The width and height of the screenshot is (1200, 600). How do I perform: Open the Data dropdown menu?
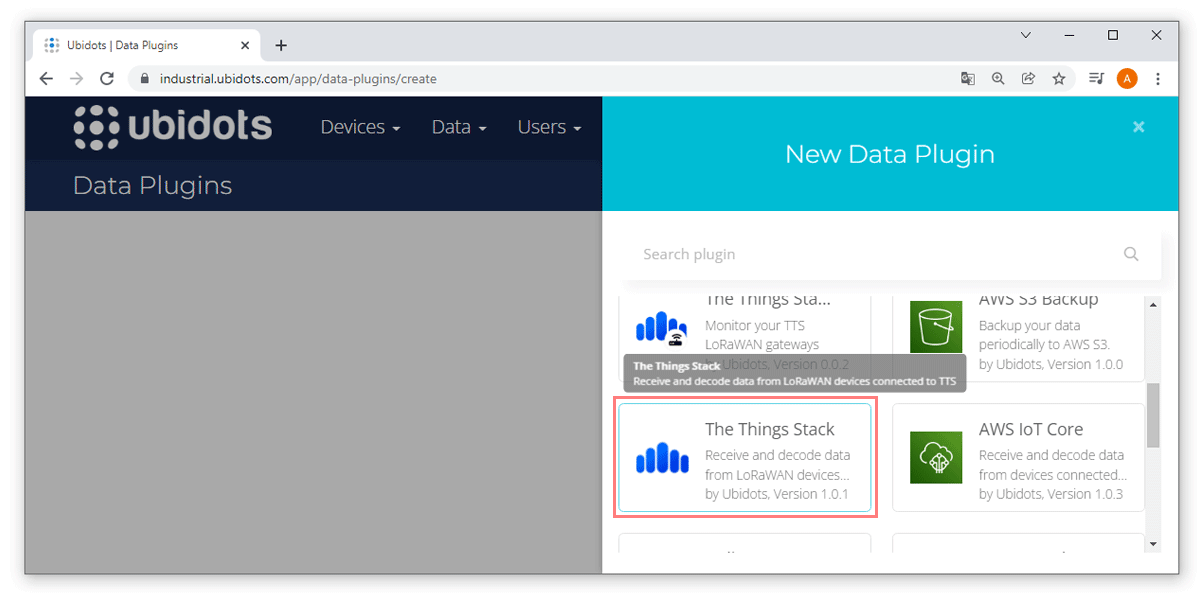459,127
